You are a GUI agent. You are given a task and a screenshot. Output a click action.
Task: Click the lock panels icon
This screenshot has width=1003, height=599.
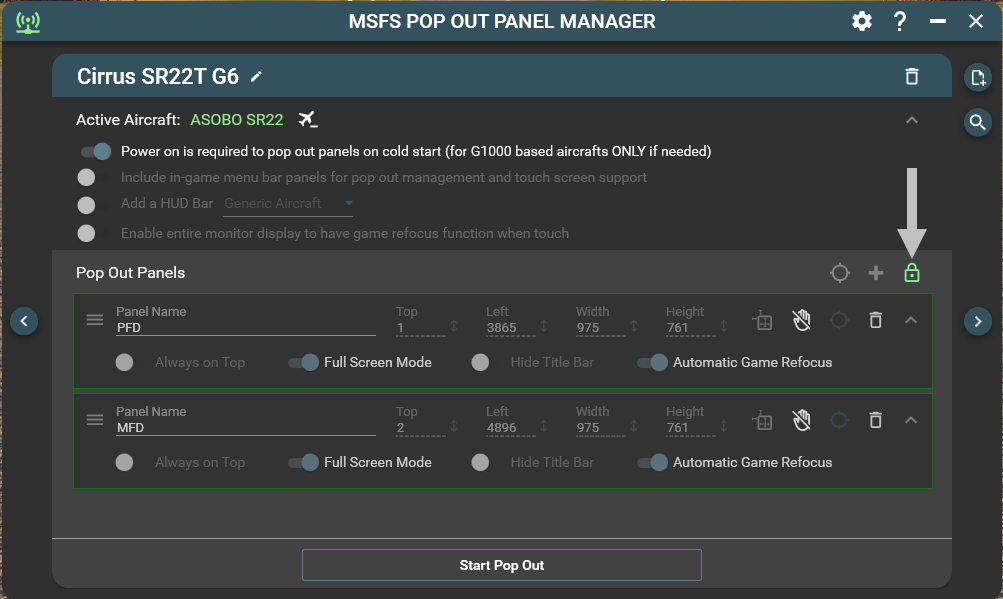point(911,273)
